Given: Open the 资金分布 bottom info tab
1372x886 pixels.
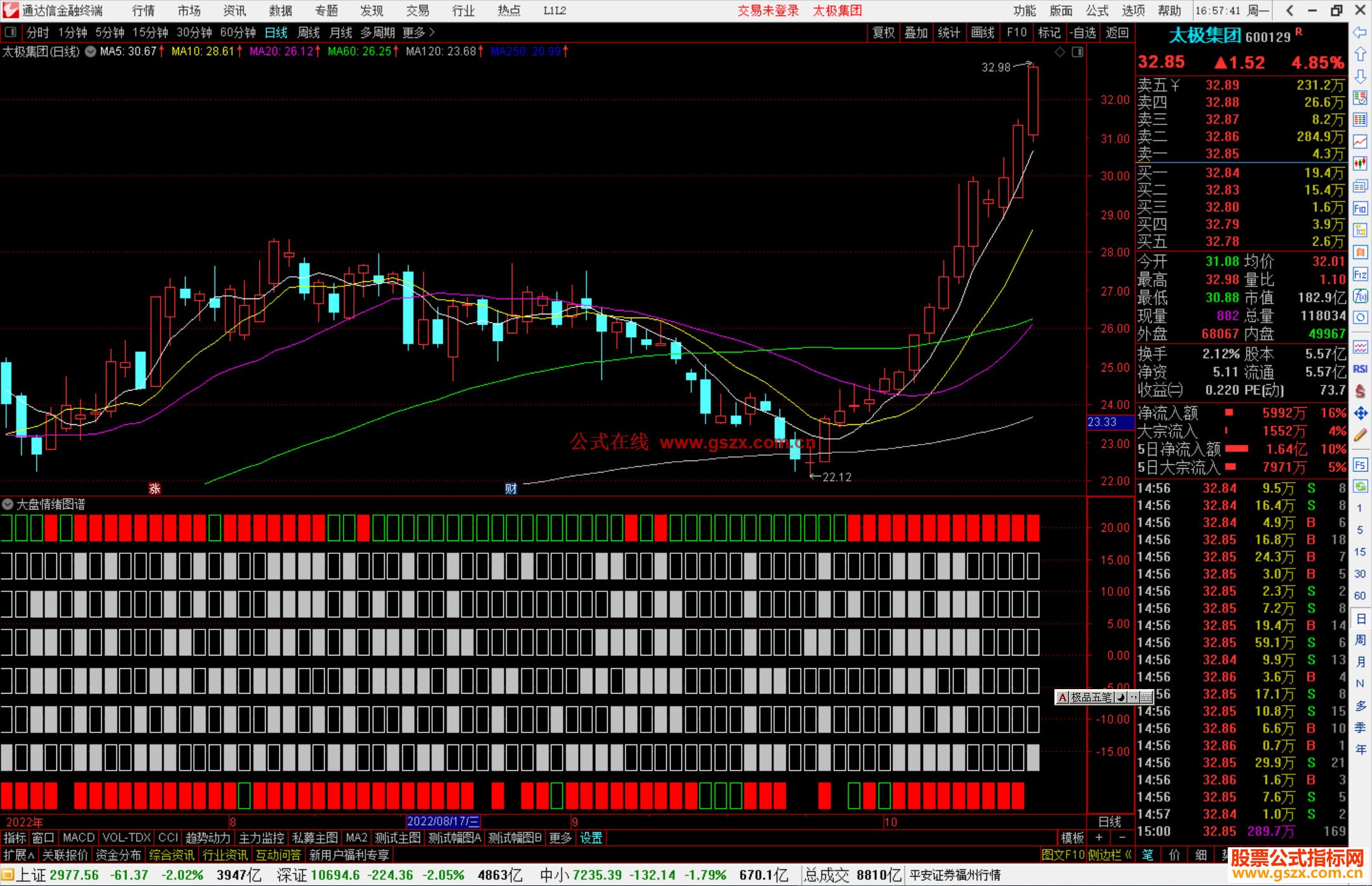Looking at the screenshot, I should pyautogui.click(x=118, y=855).
